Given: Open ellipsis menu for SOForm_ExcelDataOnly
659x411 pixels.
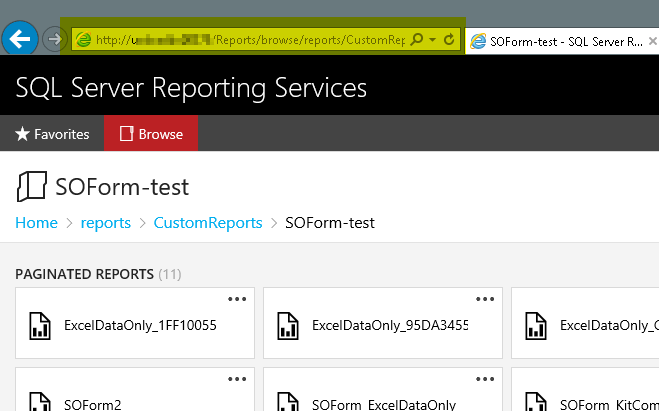Looking at the screenshot, I should tap(485, 379).
